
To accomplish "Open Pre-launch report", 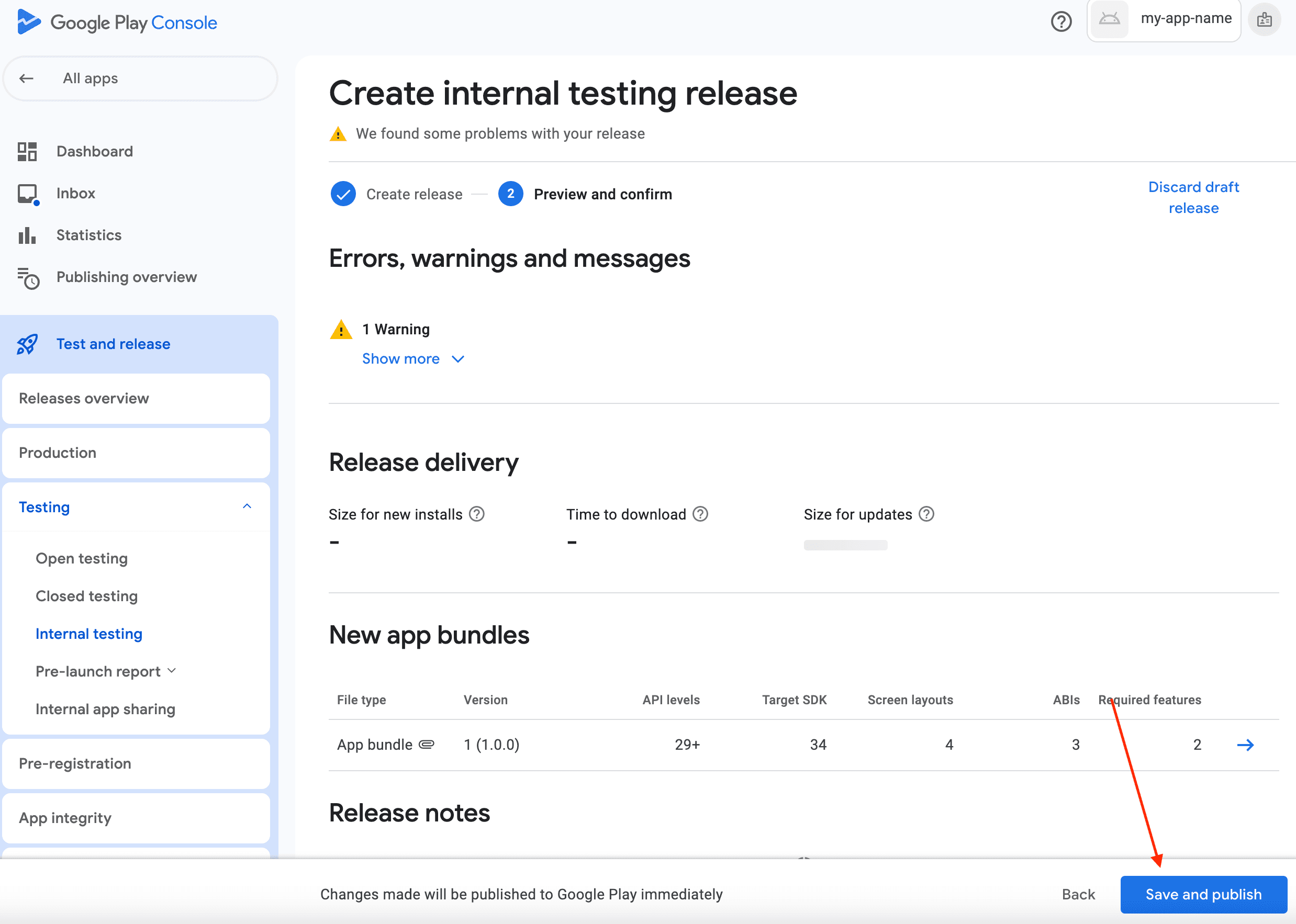I will [x=98, y=671].
